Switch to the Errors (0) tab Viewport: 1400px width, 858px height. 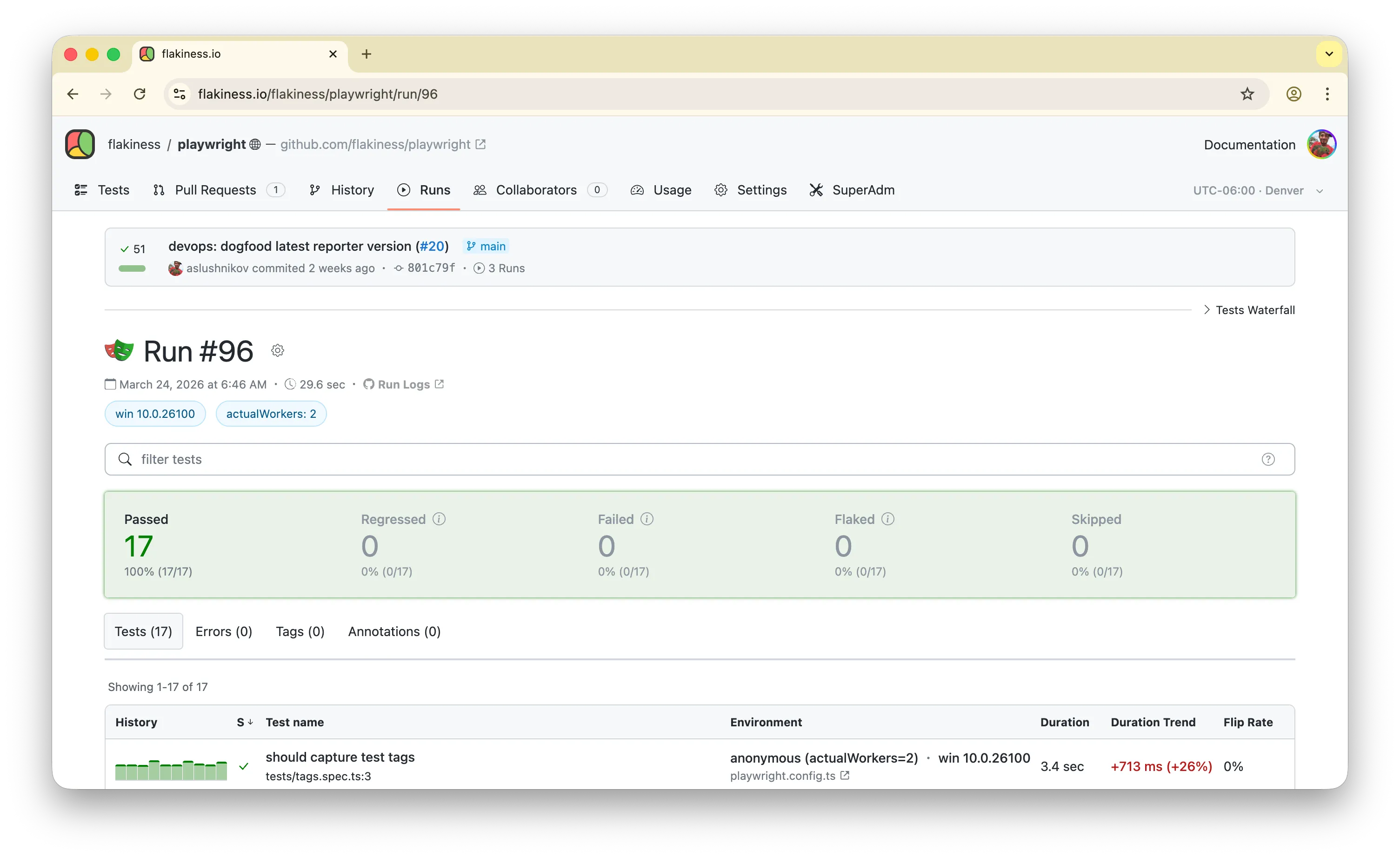224,631
